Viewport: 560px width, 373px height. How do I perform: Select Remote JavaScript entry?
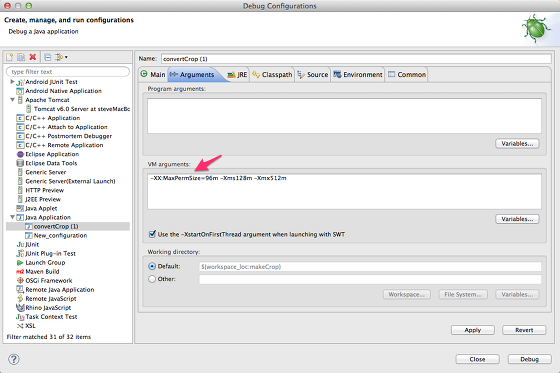tap(51, 299)
